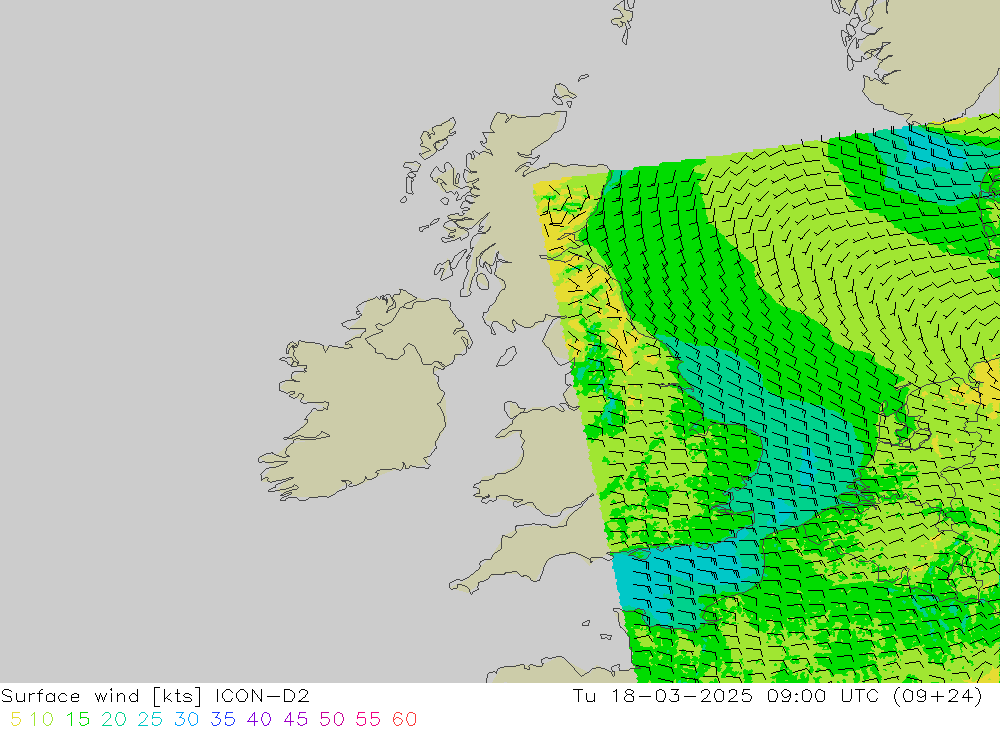Screen dimensions: 1000x733
Task: Click the (09+24) forecast run label
Action: (938, 696)
